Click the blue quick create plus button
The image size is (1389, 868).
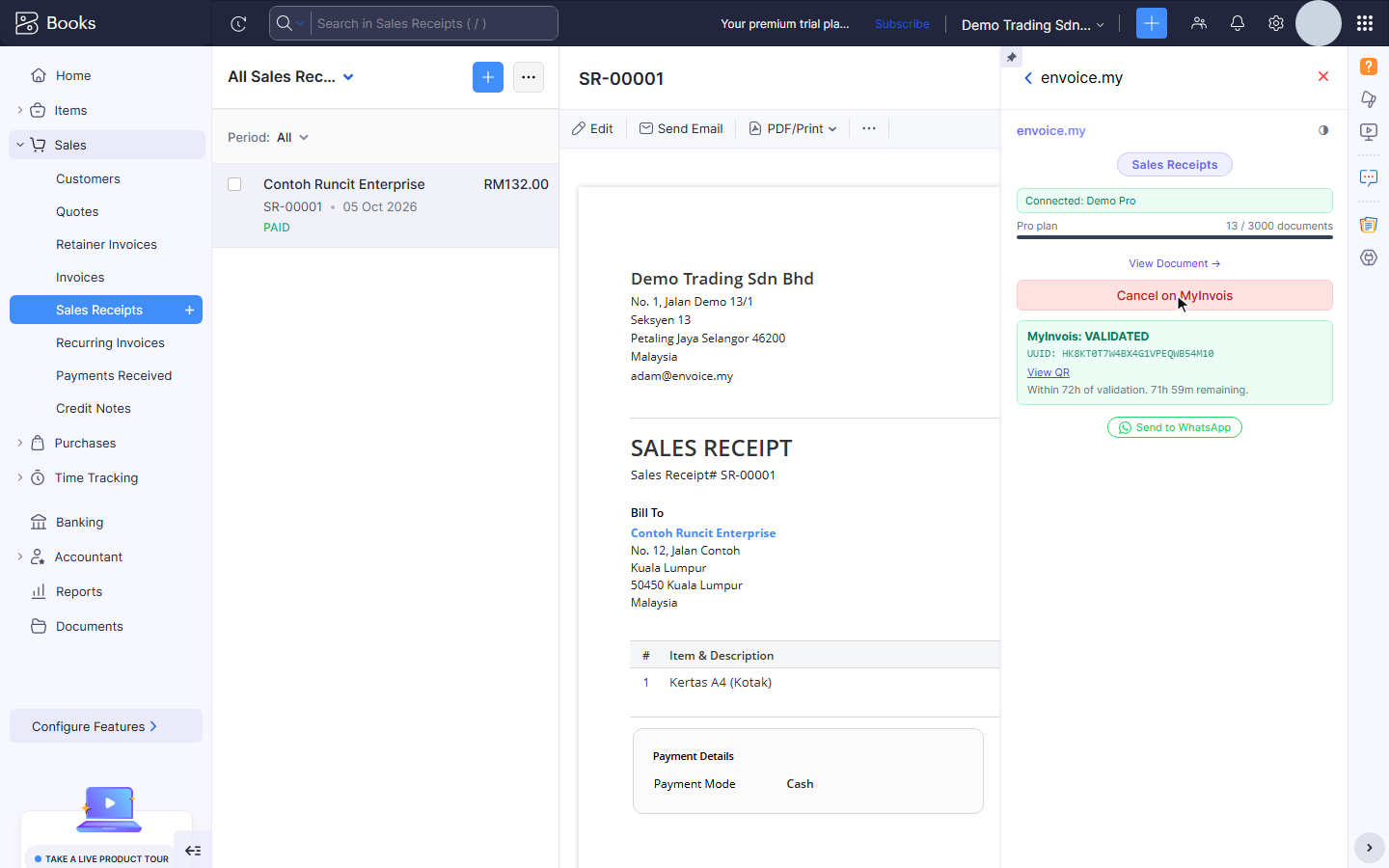point(1152,23)
